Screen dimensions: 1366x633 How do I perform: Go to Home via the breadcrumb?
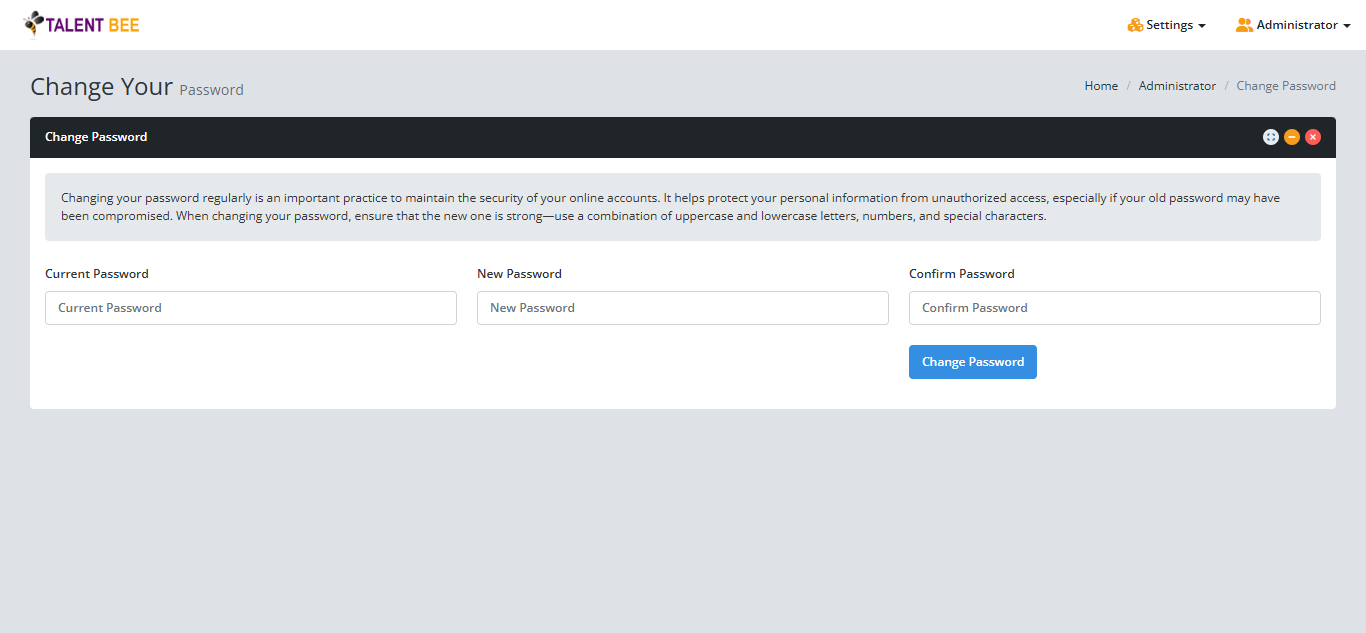(1101, 86)
